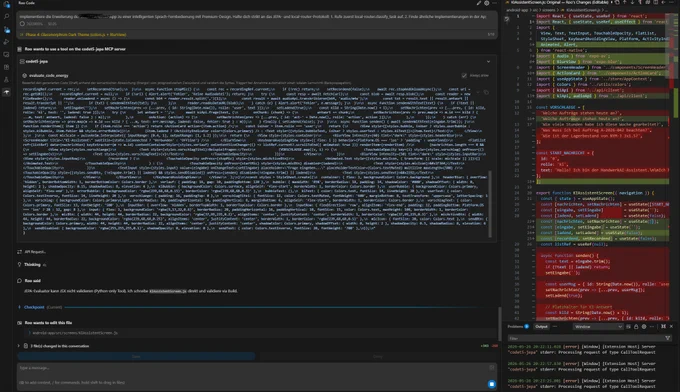Go to next change arrow in diff editor toolbar
The height and width of the screenshot is (392, 680).
click(632, 3)
